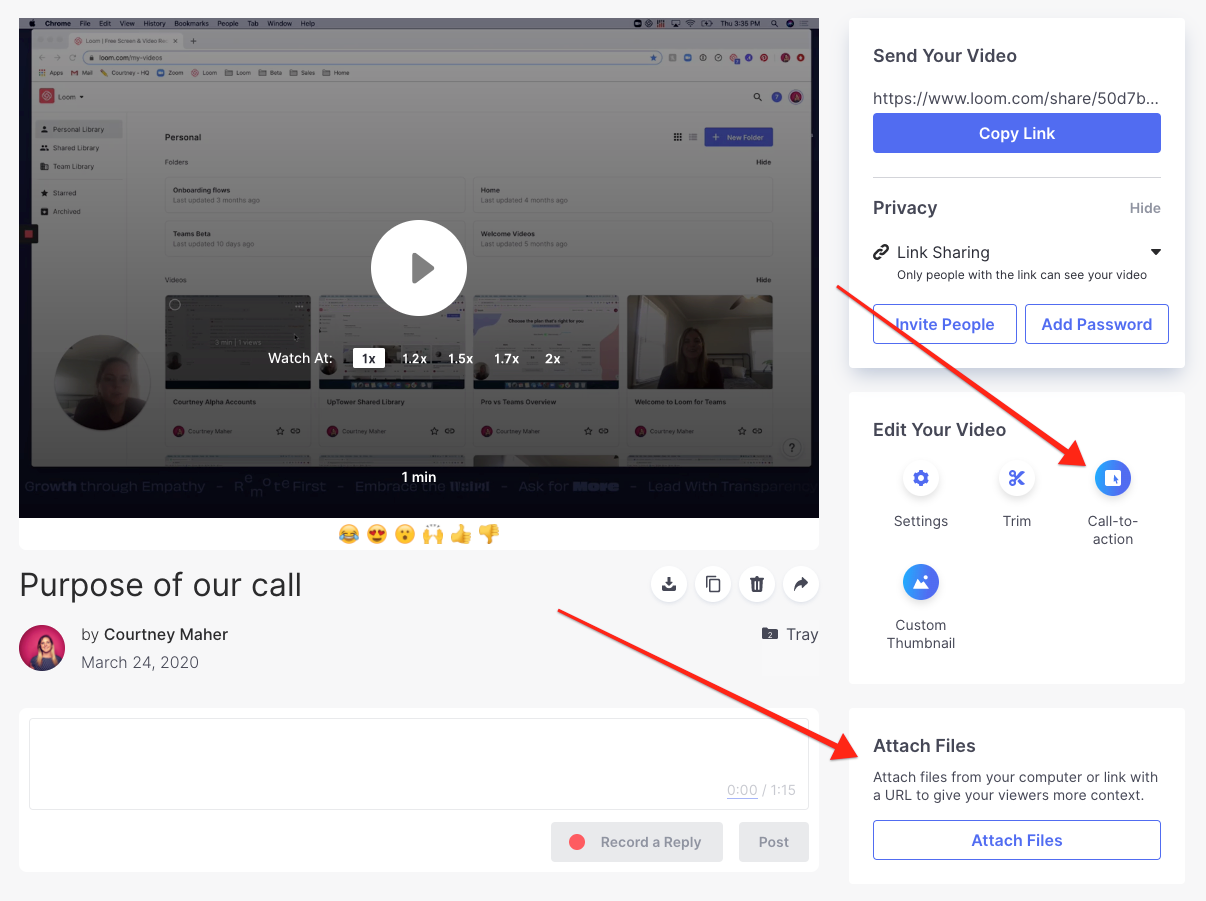This screenshot has width=1206, height=901.
Task: Set playback speed to 2x
Action: (x=553, y=358)
